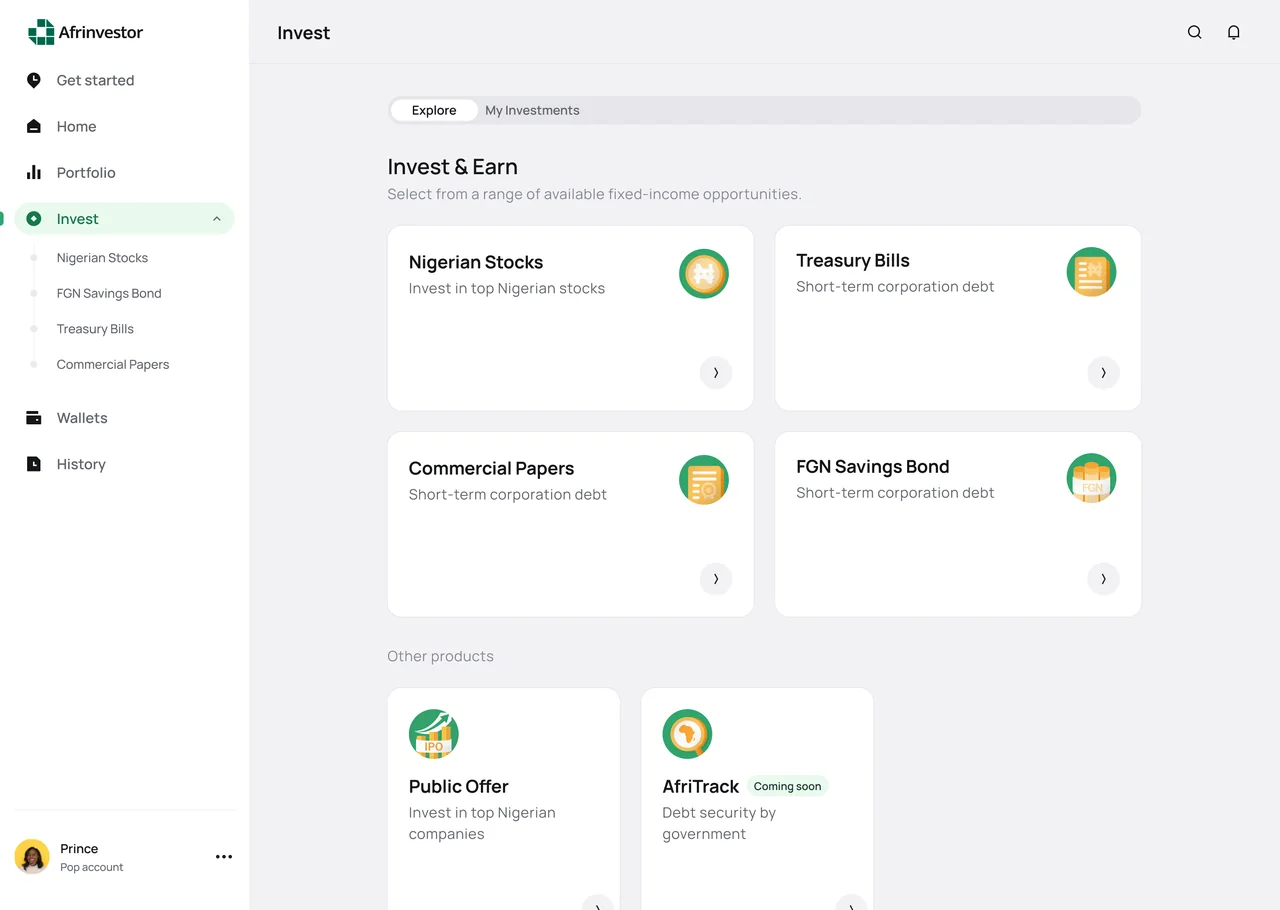Click the Public Offer IPO icon

[434, 734]
